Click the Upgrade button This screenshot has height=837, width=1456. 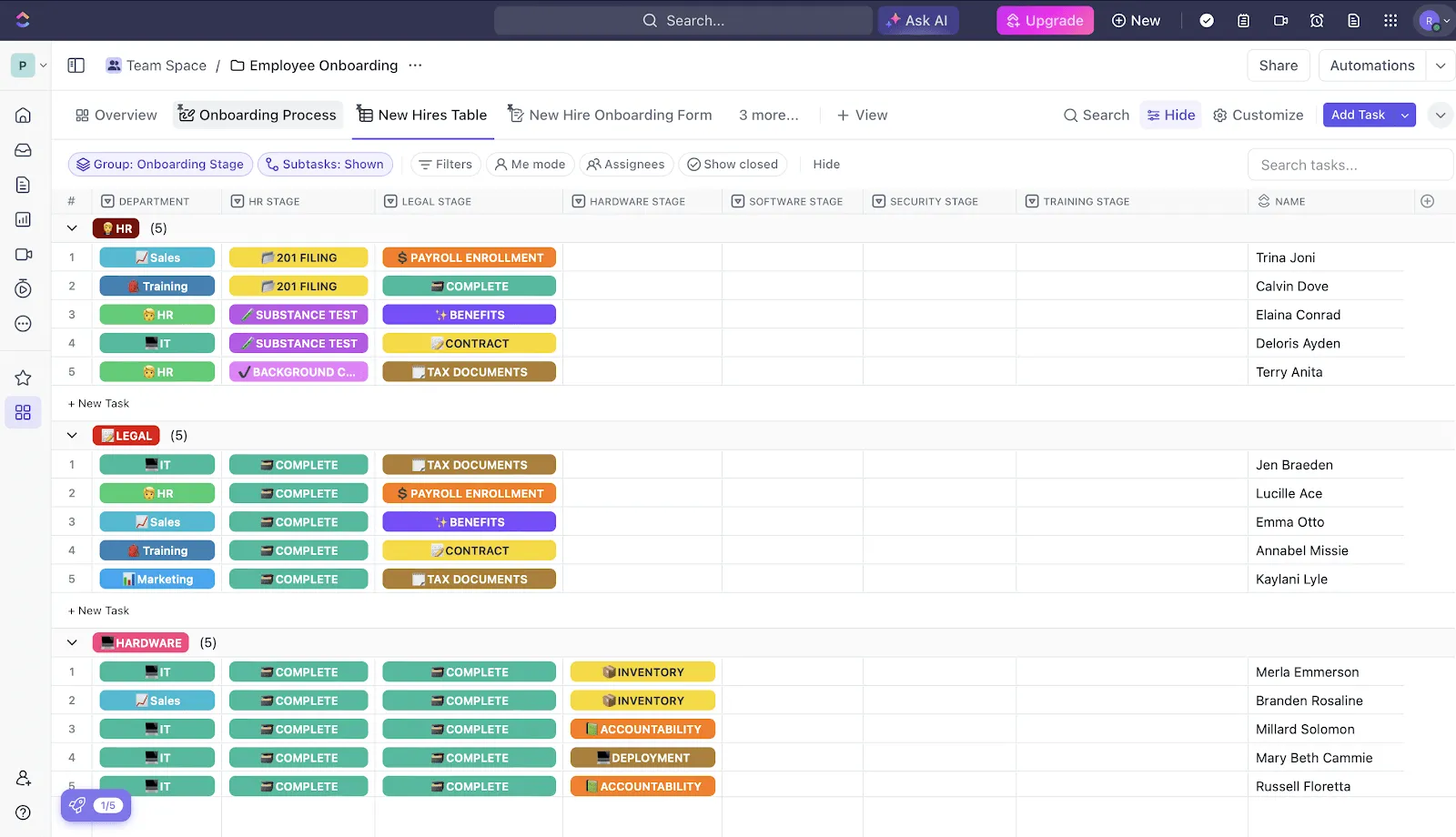click(1045, 20)
